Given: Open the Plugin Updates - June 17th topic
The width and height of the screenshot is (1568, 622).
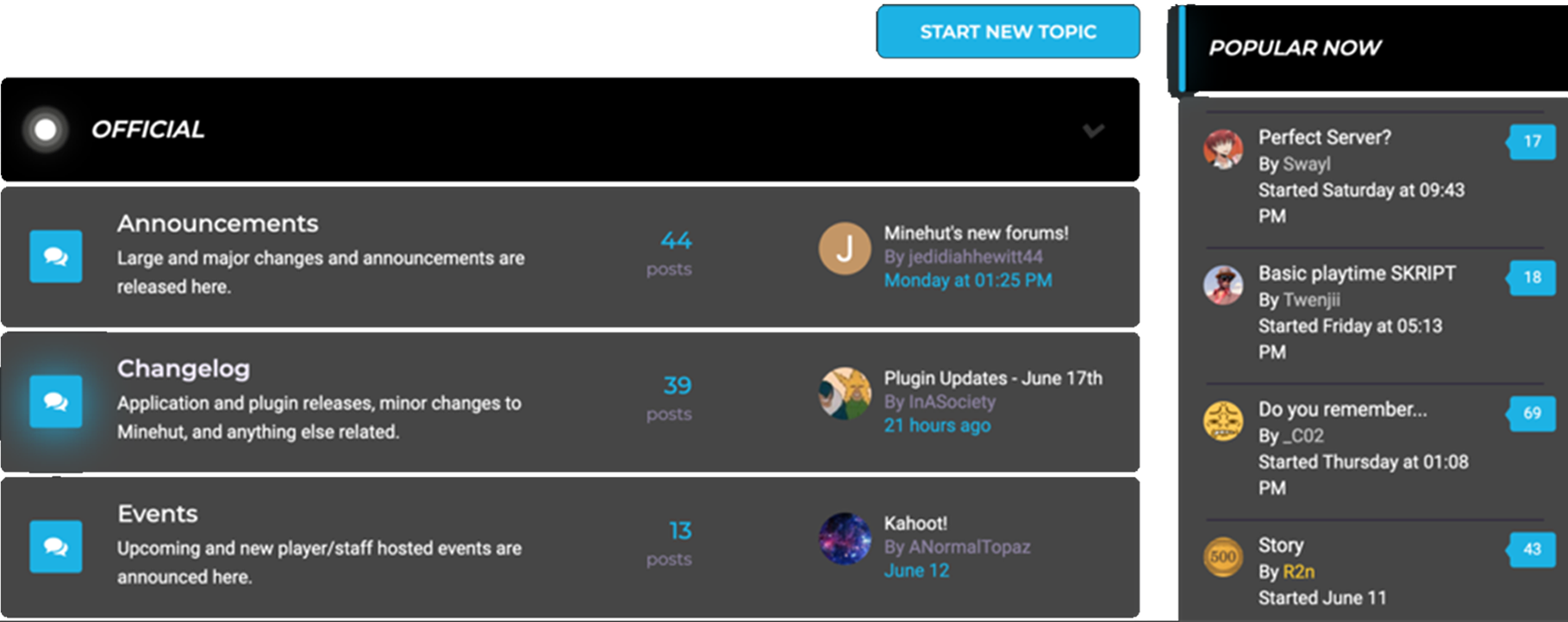Looking at the screenshot, I should [x=993, y=378].
